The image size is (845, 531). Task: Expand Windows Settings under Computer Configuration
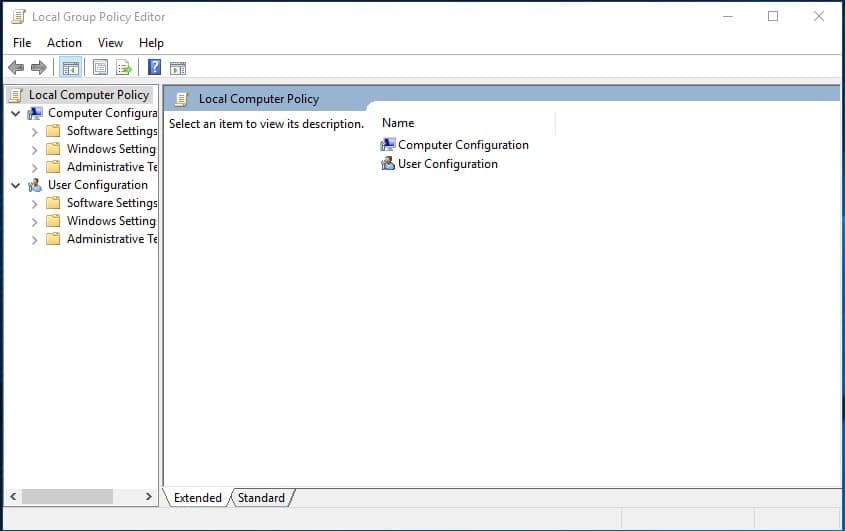(x=34, y=150)
